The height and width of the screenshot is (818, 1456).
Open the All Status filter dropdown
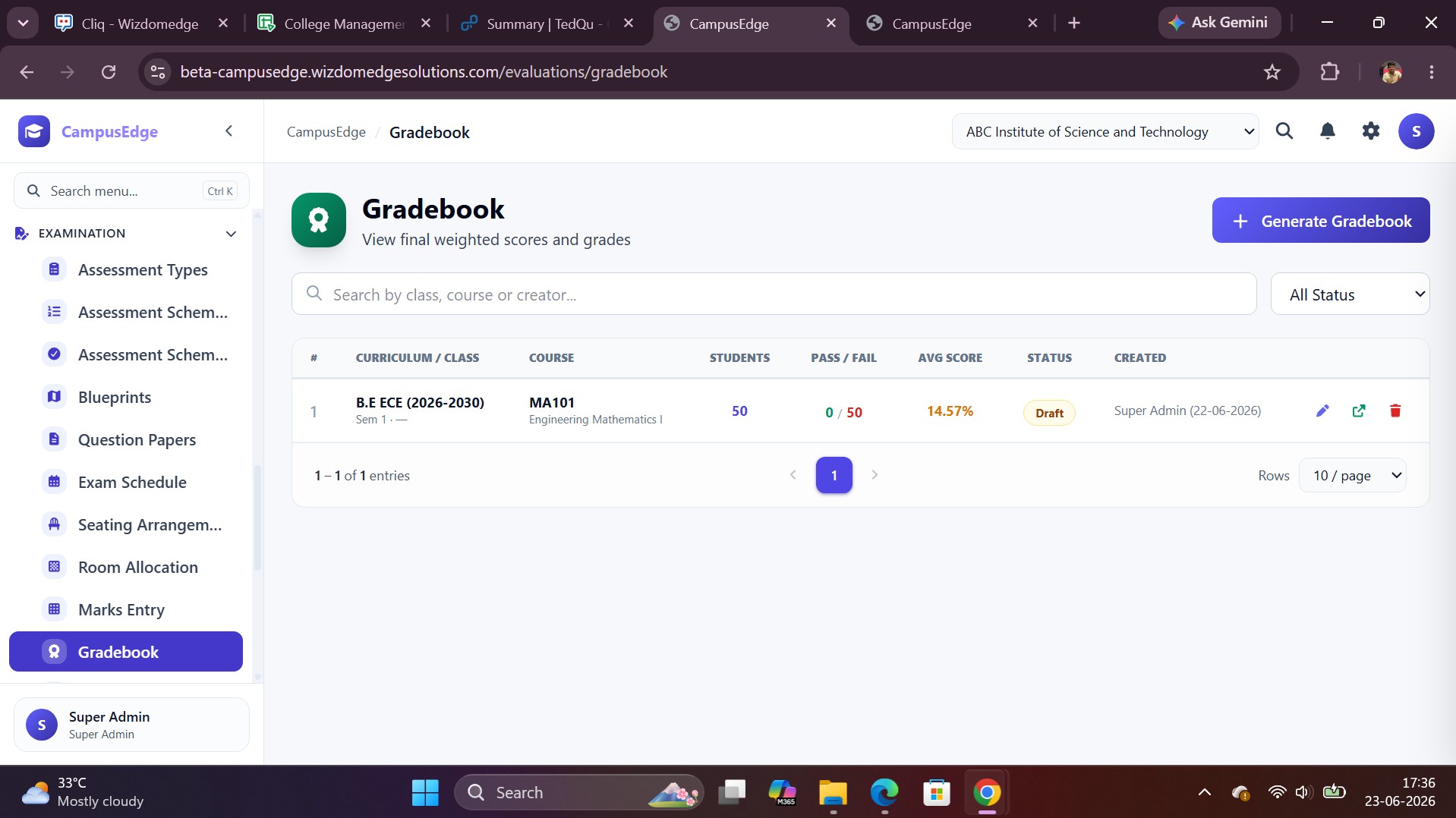(x=1350, y=294)
